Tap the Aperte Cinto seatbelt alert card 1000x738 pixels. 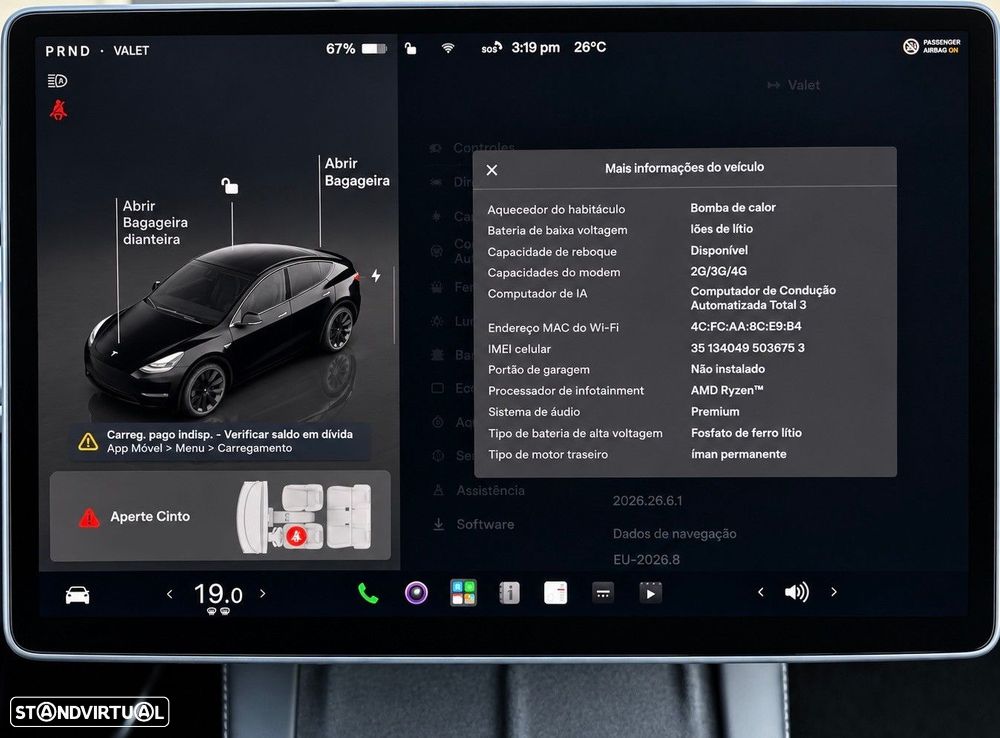coord(220,516)
